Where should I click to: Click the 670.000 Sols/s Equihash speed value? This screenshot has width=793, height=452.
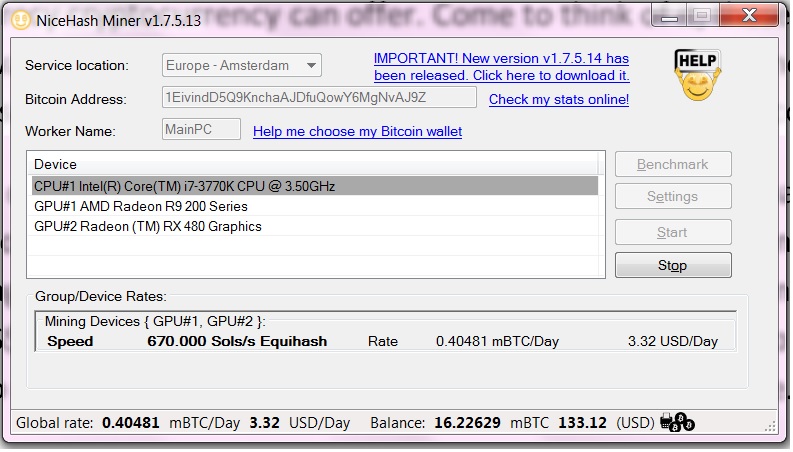[237, 341]
